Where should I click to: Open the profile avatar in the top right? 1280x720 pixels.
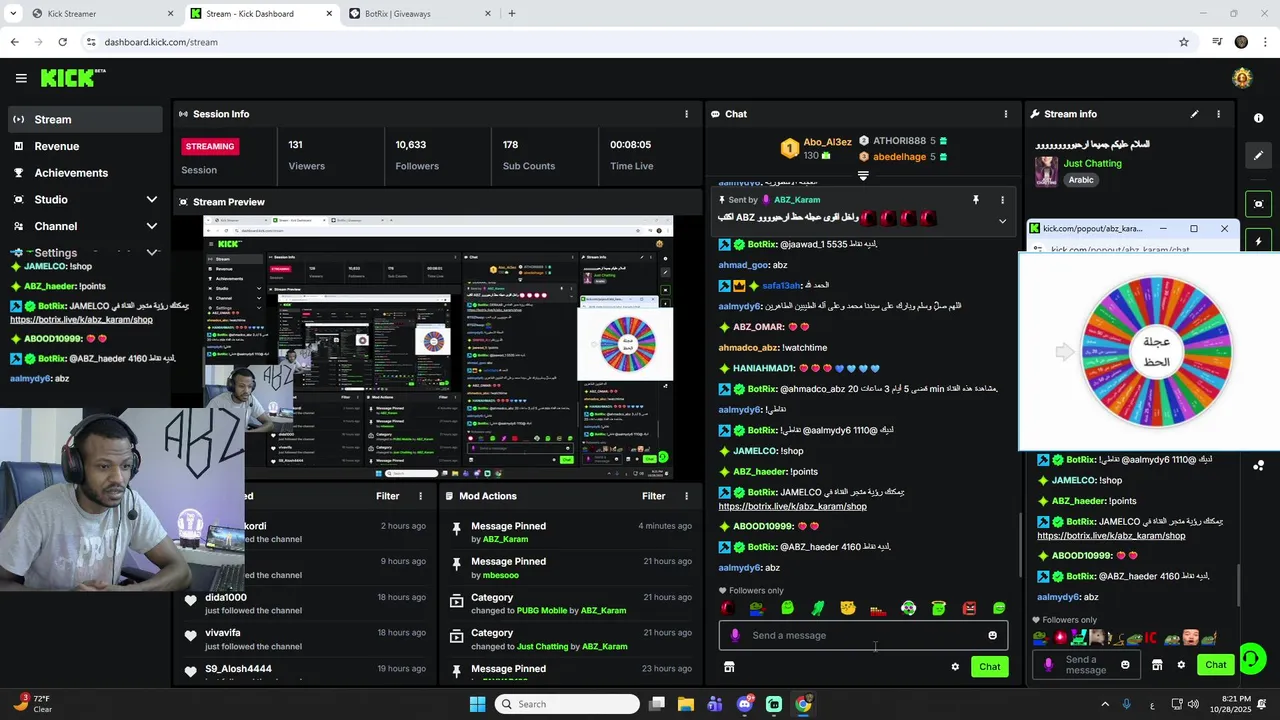click(1242, 78)
